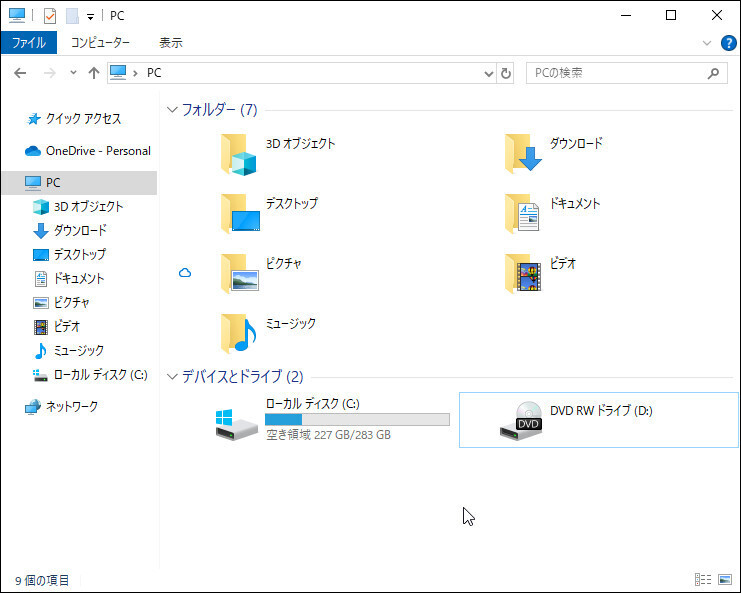741x593 pixels.
Task: Expand the address bar history dropdown
Action: coord(489,73)
